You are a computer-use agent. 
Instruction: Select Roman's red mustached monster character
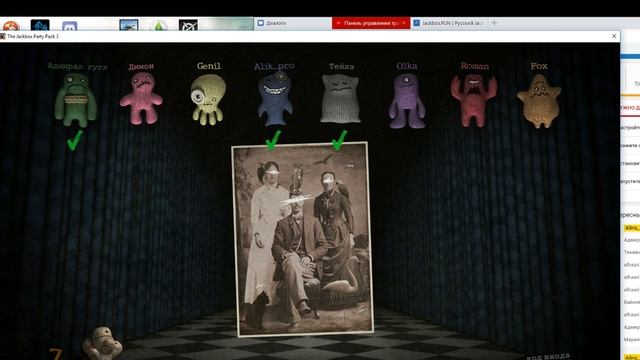[473, 100]
